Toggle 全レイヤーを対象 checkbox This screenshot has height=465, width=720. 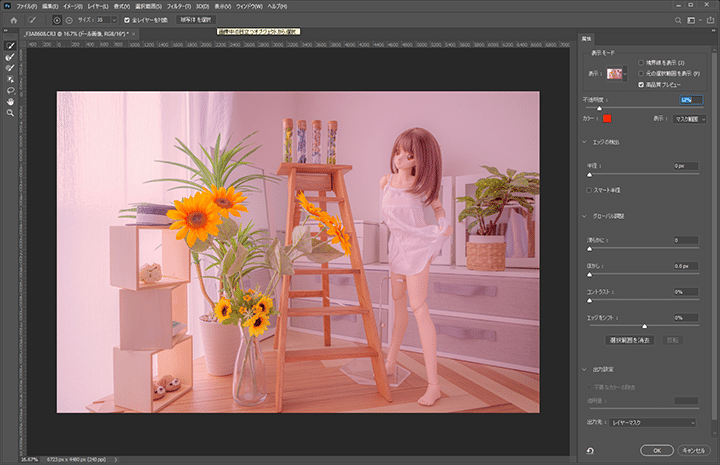[x=127, y=20]
